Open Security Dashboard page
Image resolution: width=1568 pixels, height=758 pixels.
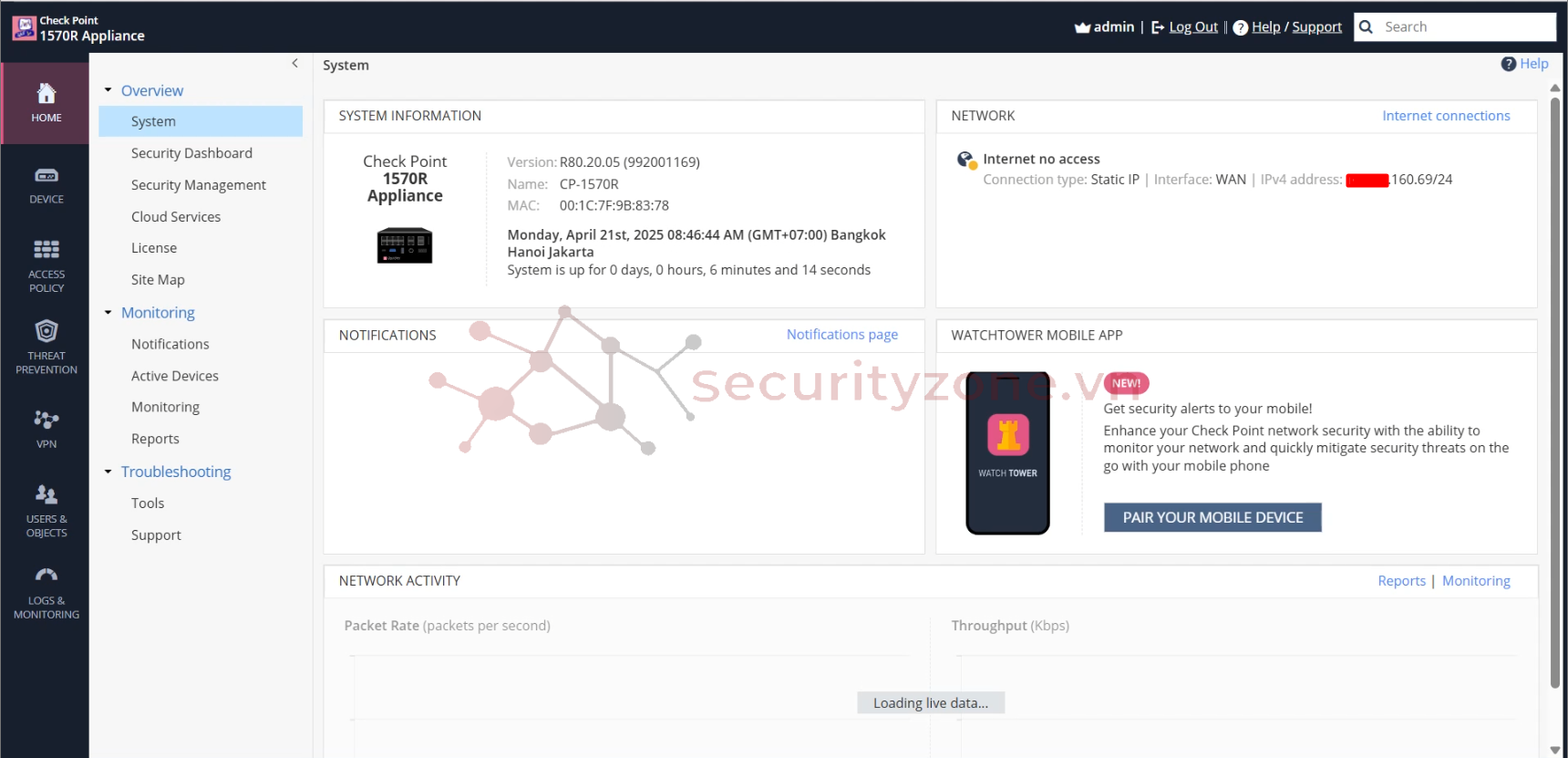coord(191,153)
